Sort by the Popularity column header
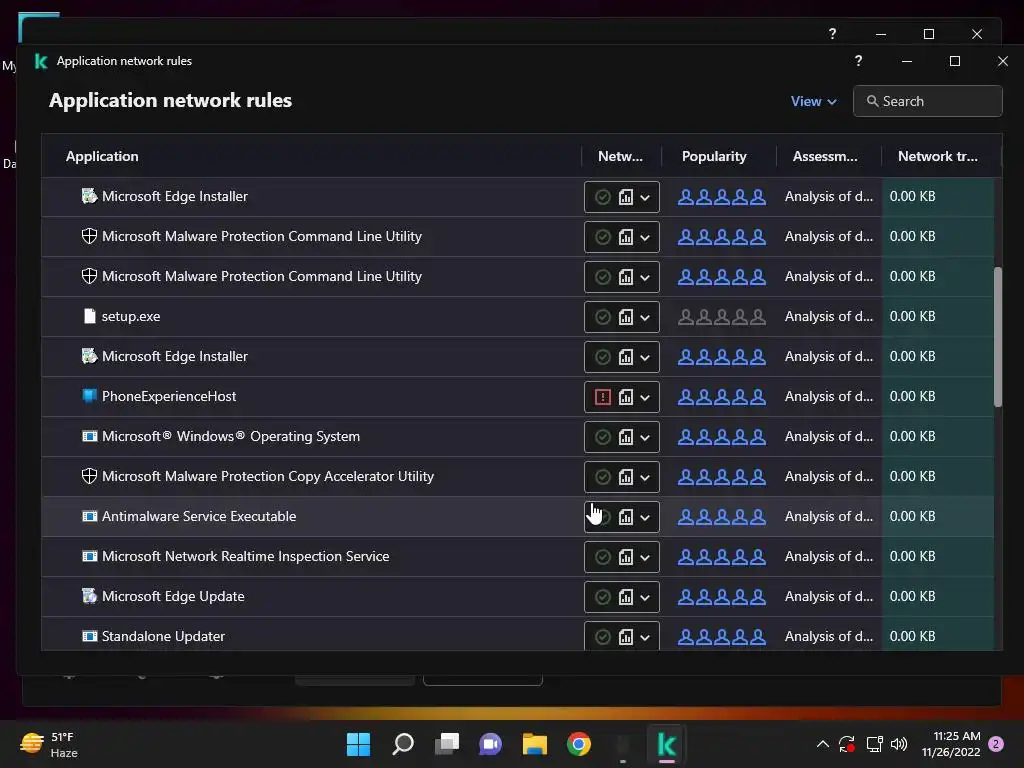 [x=714, y=156]
